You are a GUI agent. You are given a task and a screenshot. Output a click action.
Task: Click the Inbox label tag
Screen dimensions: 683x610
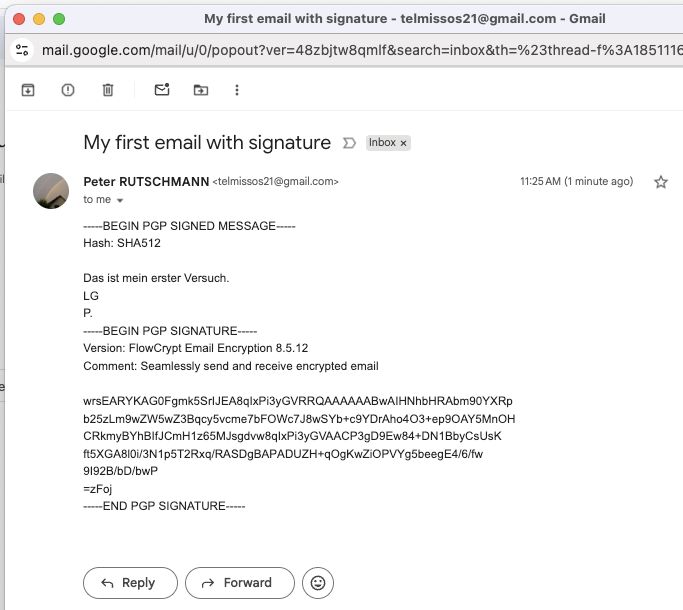pyautogui.click(x=382, y=143)
